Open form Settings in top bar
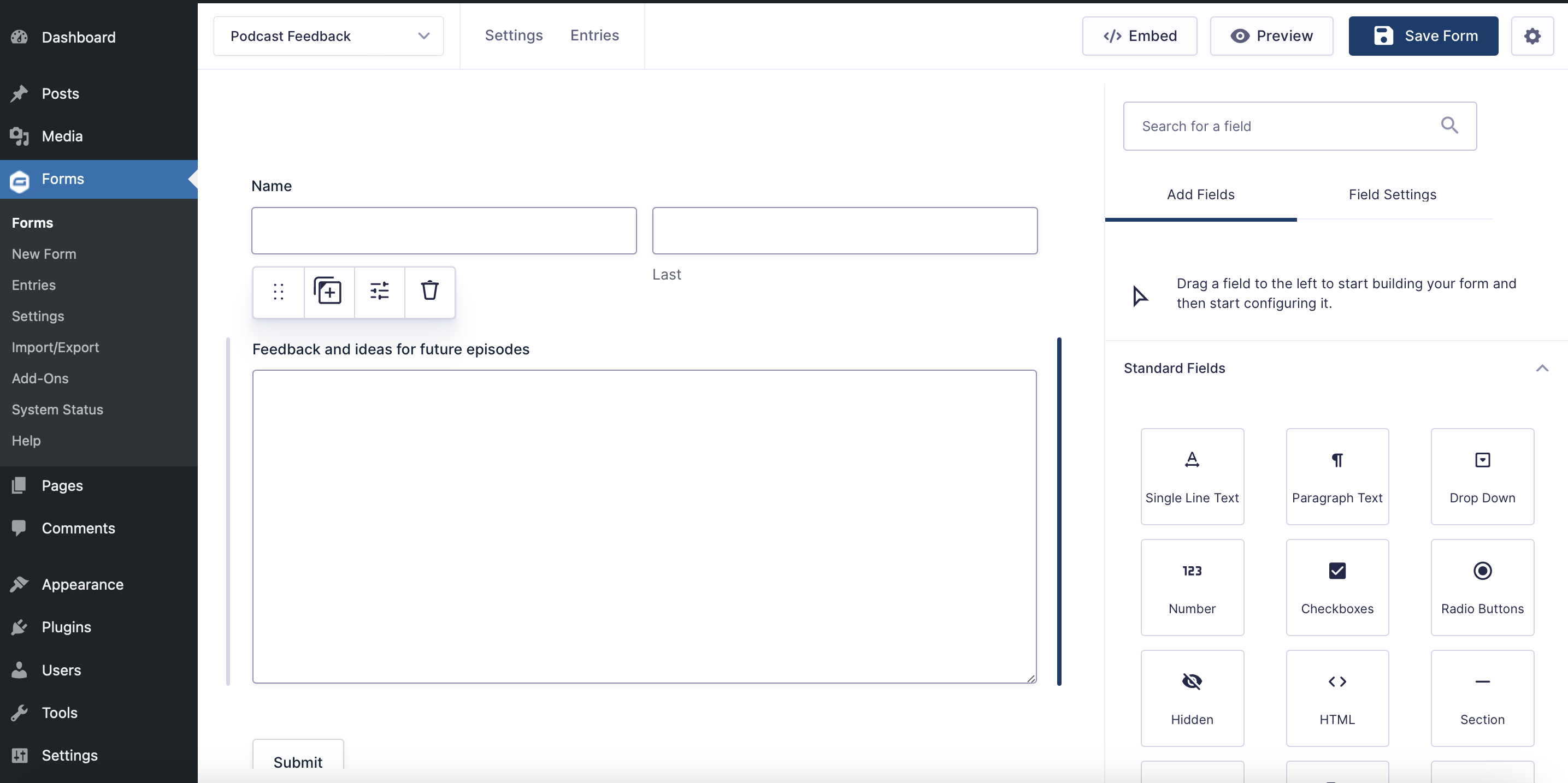The width and height of the screenshot is (1568, 783). pyautogui.click(x=514, y=35)
